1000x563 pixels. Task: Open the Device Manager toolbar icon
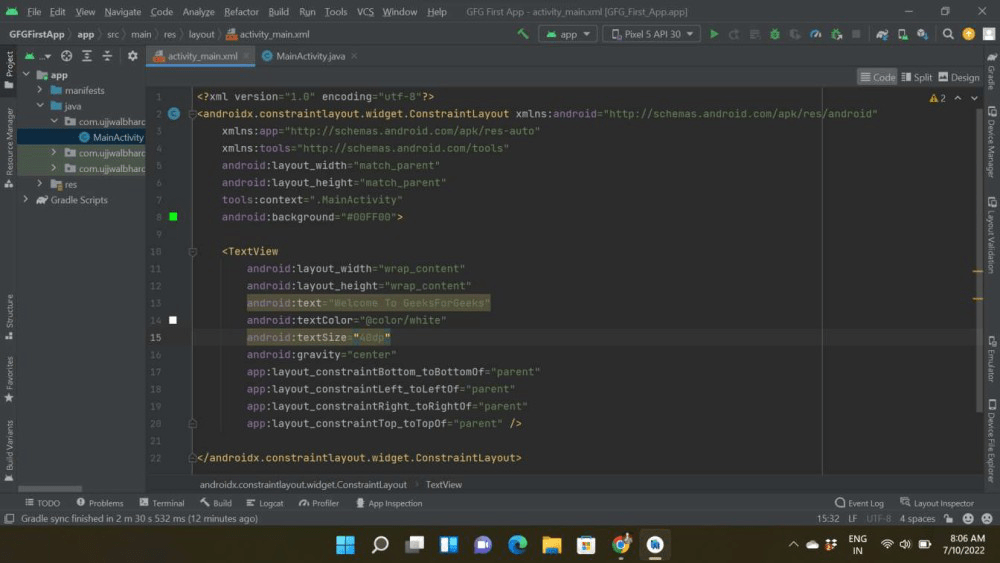tap(902, 34)
